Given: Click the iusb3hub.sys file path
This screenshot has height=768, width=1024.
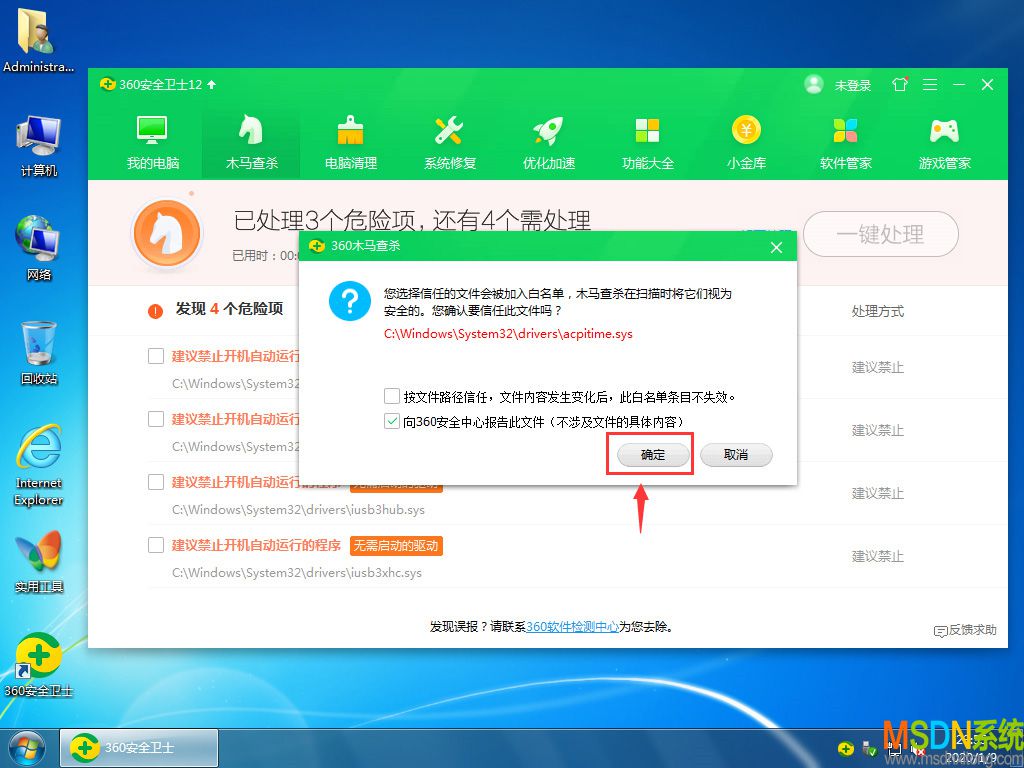Looking at the screenshot, I should [x=298, y=509].
